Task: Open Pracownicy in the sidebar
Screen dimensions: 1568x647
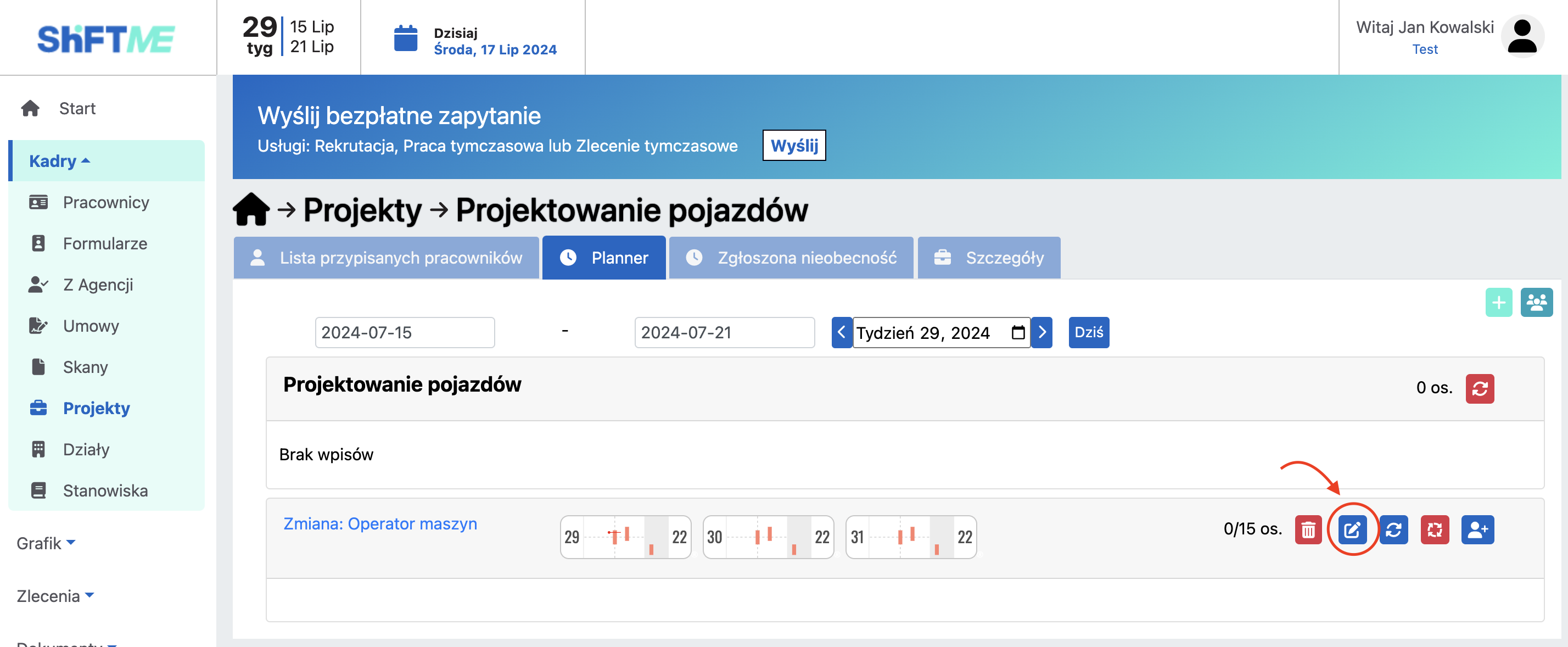Action: [106, 202]
